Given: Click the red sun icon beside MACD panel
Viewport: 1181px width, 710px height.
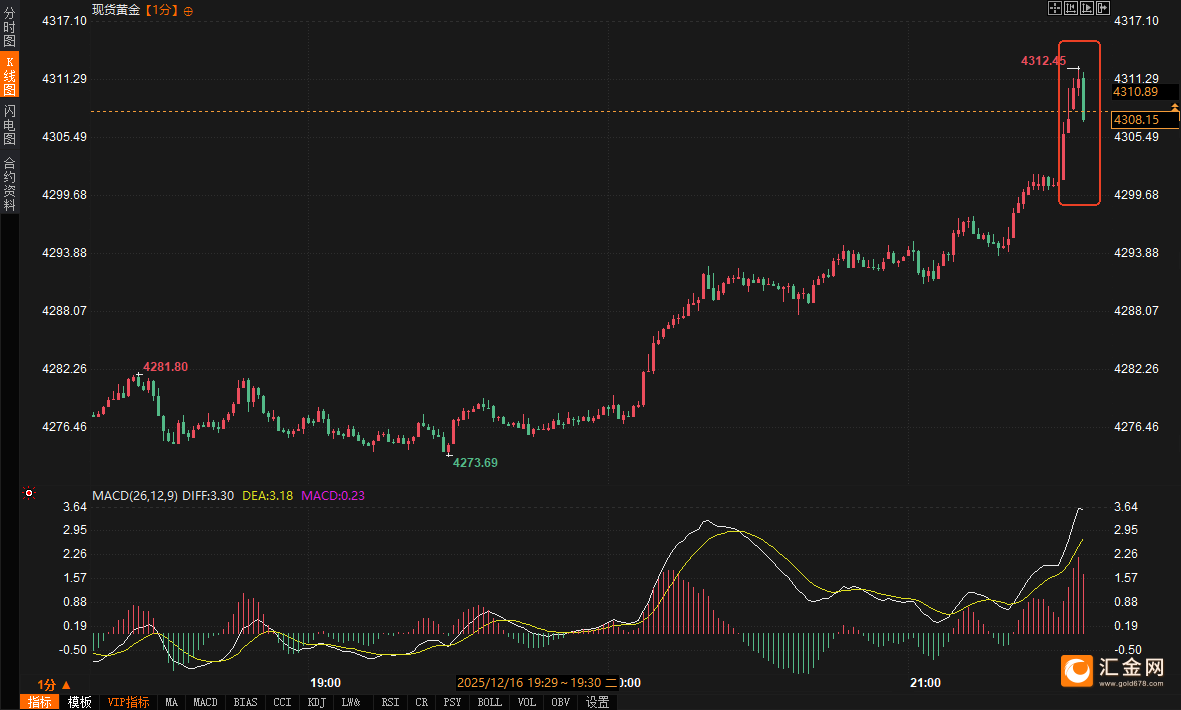Looking at the screenshot, I should tap(29, 493).
